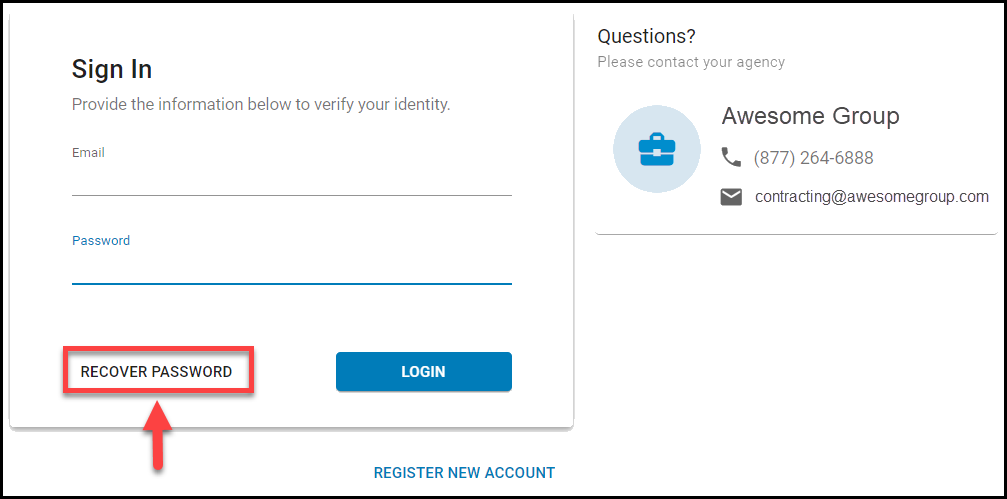The image size is (1007, 499).
Task: Click the Email input field
Action: coord(292,182)
